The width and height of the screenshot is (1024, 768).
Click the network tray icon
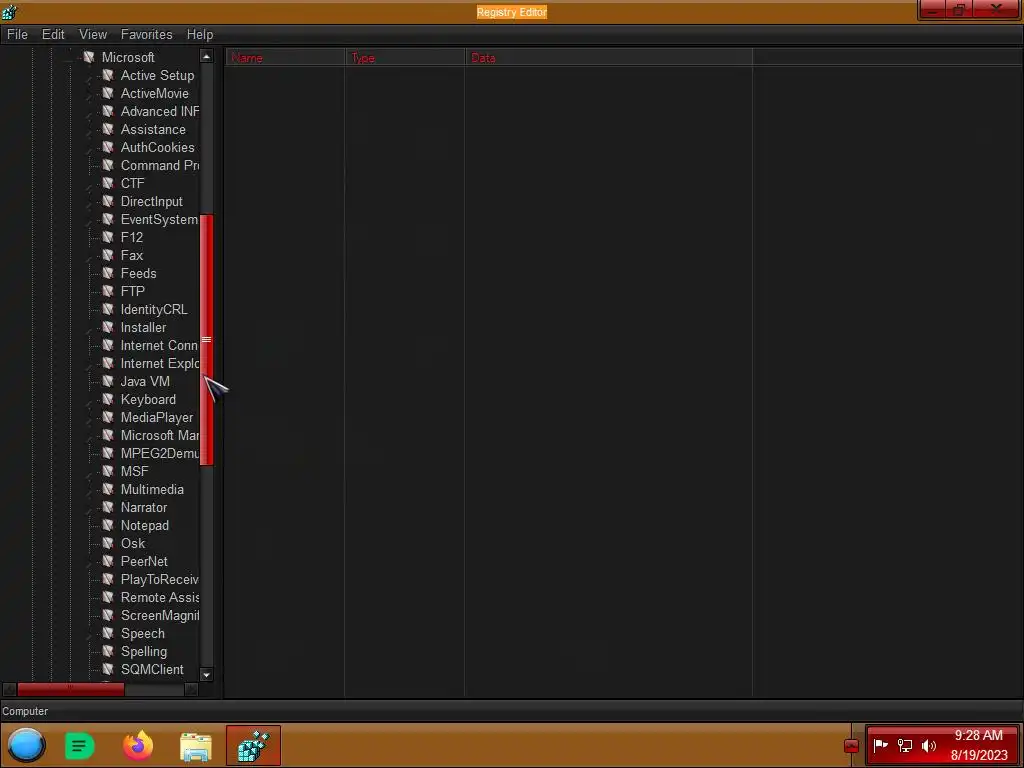904,745
